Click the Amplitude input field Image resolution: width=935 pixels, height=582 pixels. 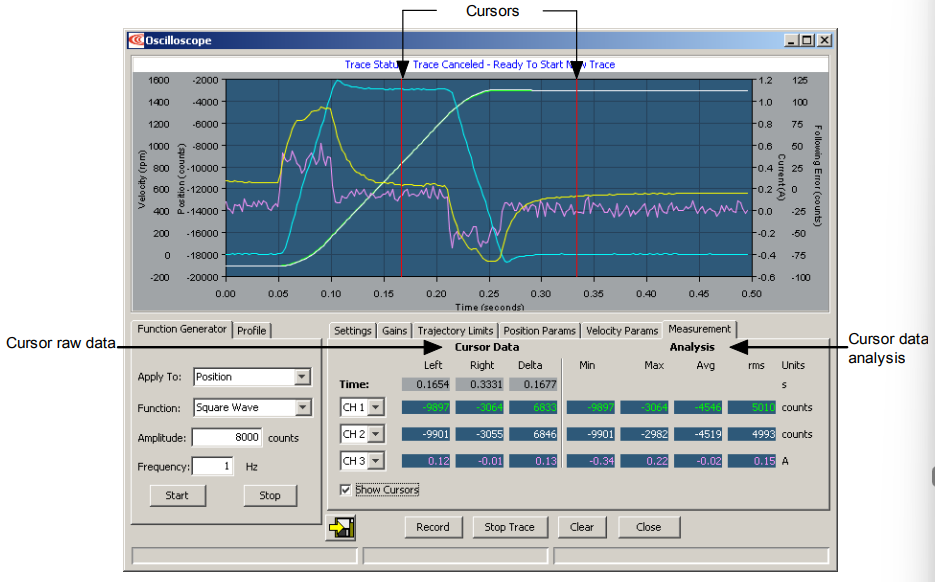coord(227,438)
